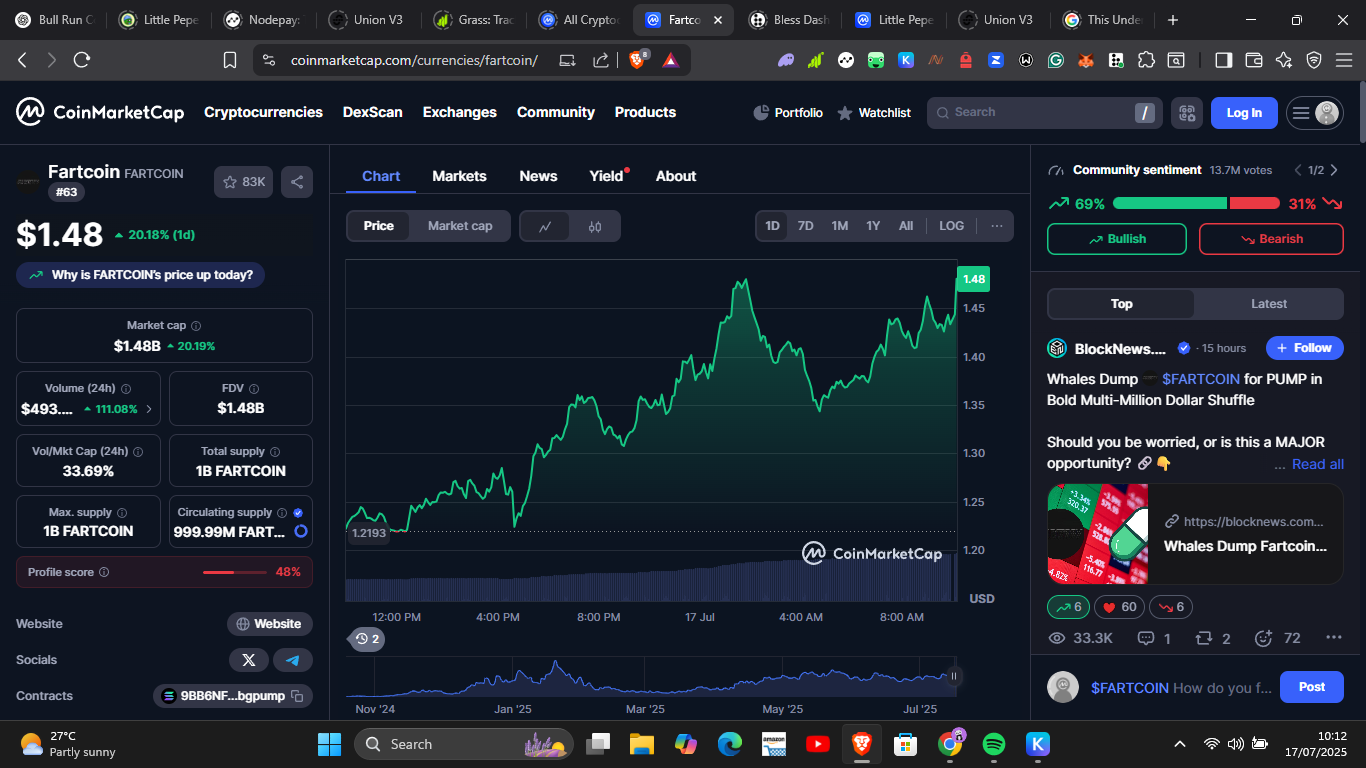The width and height of the screenshot is (1366, 768).
Task: Add Fartcoin to watchlist star button
Action: click(243, 182)
